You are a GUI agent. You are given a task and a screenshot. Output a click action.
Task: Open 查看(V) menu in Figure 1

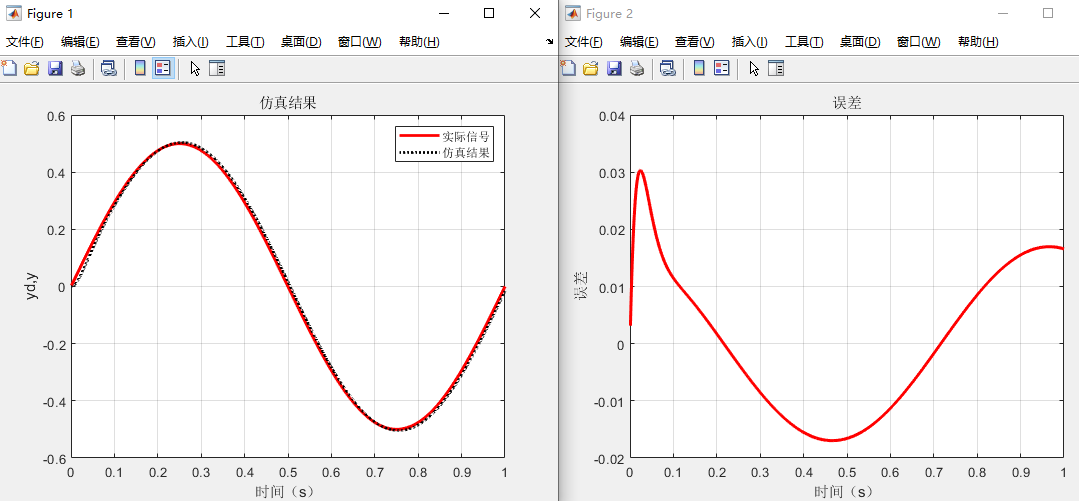coord(136,42)
